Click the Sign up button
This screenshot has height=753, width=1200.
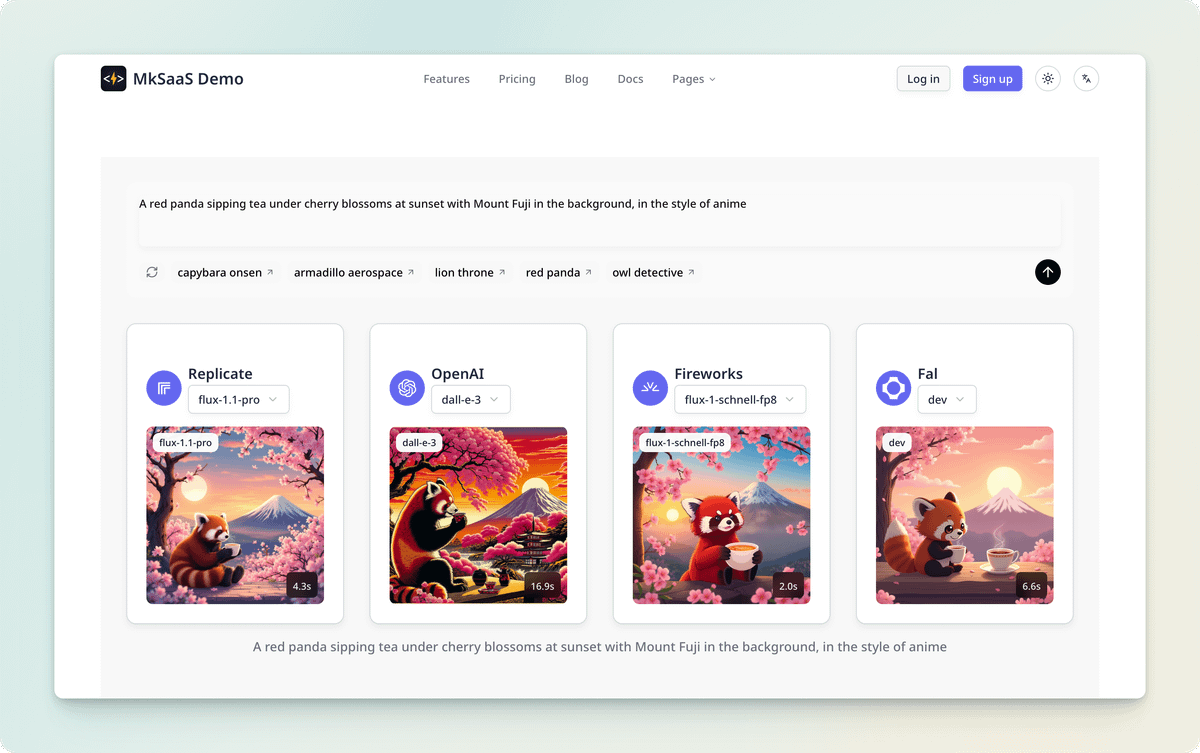coord(992,79)
